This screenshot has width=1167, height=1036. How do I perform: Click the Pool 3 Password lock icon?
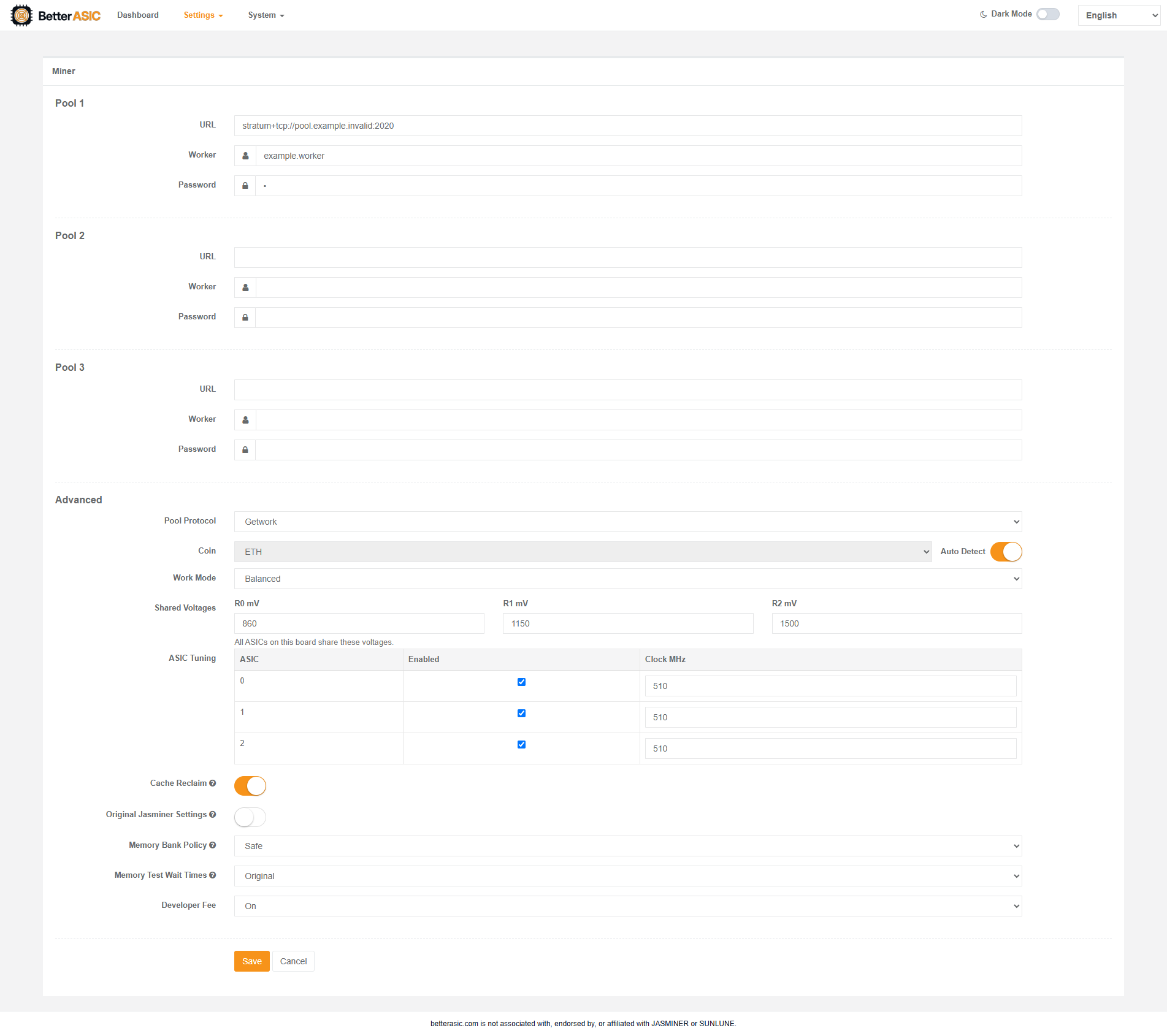245,450
